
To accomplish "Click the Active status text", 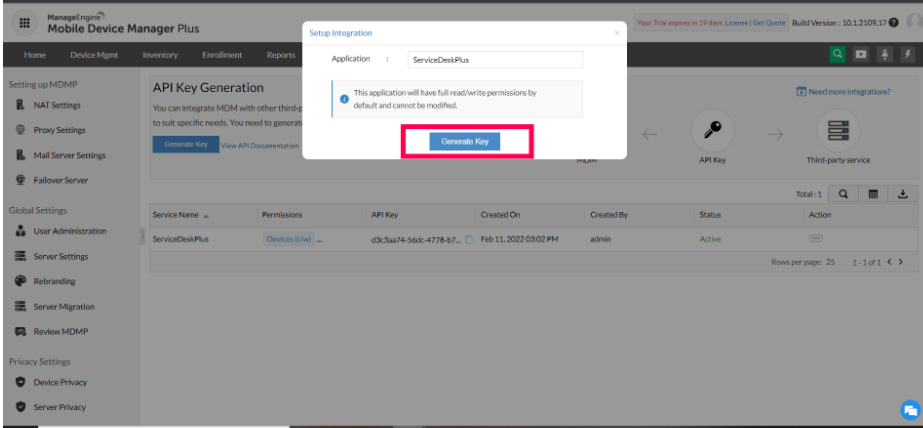I will pyautogui.click(x=710, y=239).
